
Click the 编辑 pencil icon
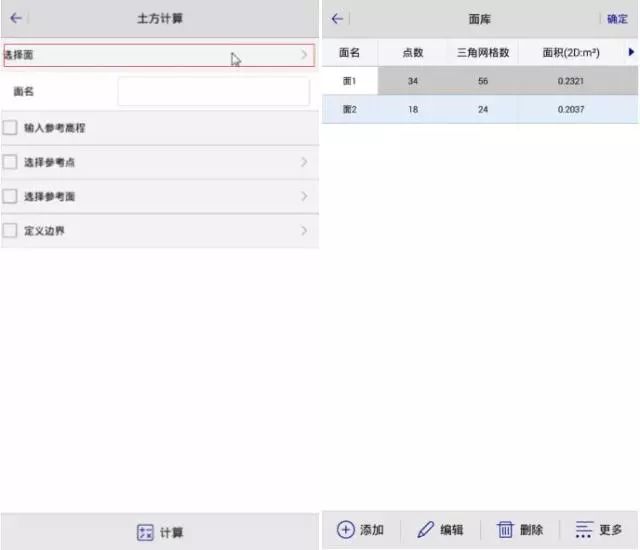426,530
